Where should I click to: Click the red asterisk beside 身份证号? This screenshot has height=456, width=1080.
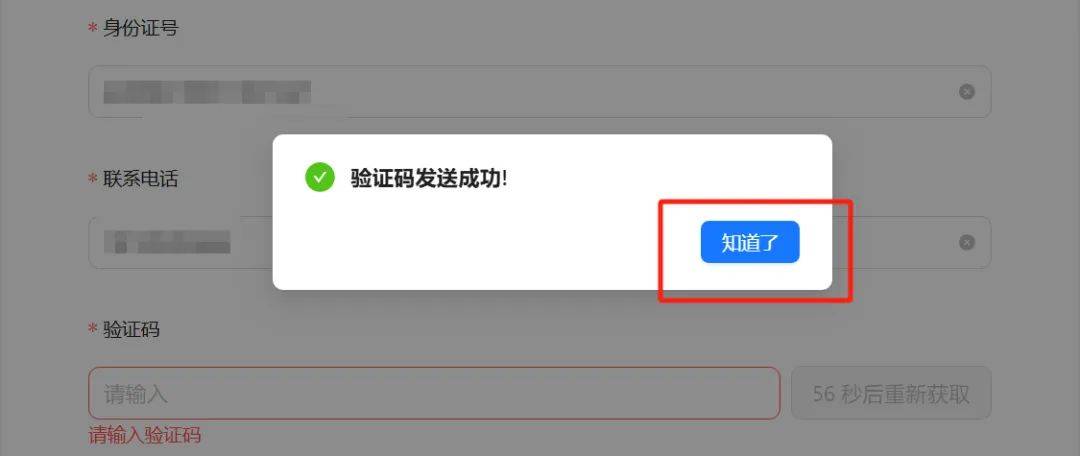pos(92,30)
